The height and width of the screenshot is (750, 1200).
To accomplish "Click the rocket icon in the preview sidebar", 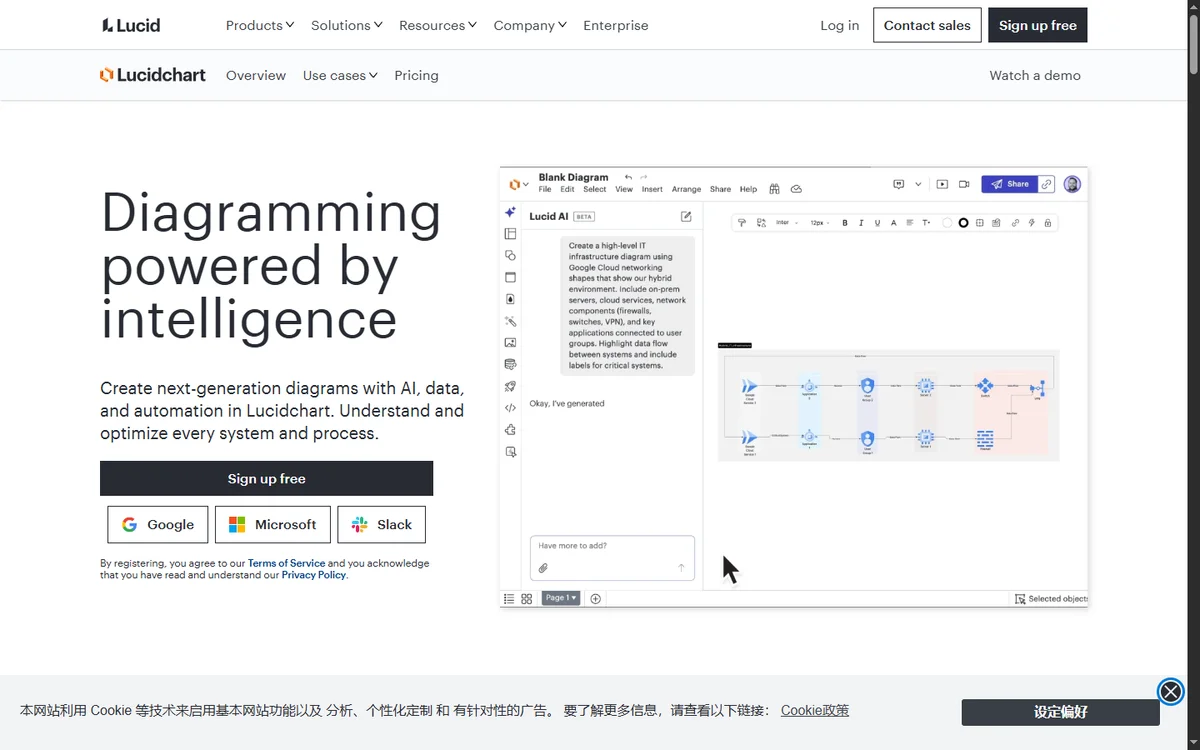I will (x=510, y=386).
